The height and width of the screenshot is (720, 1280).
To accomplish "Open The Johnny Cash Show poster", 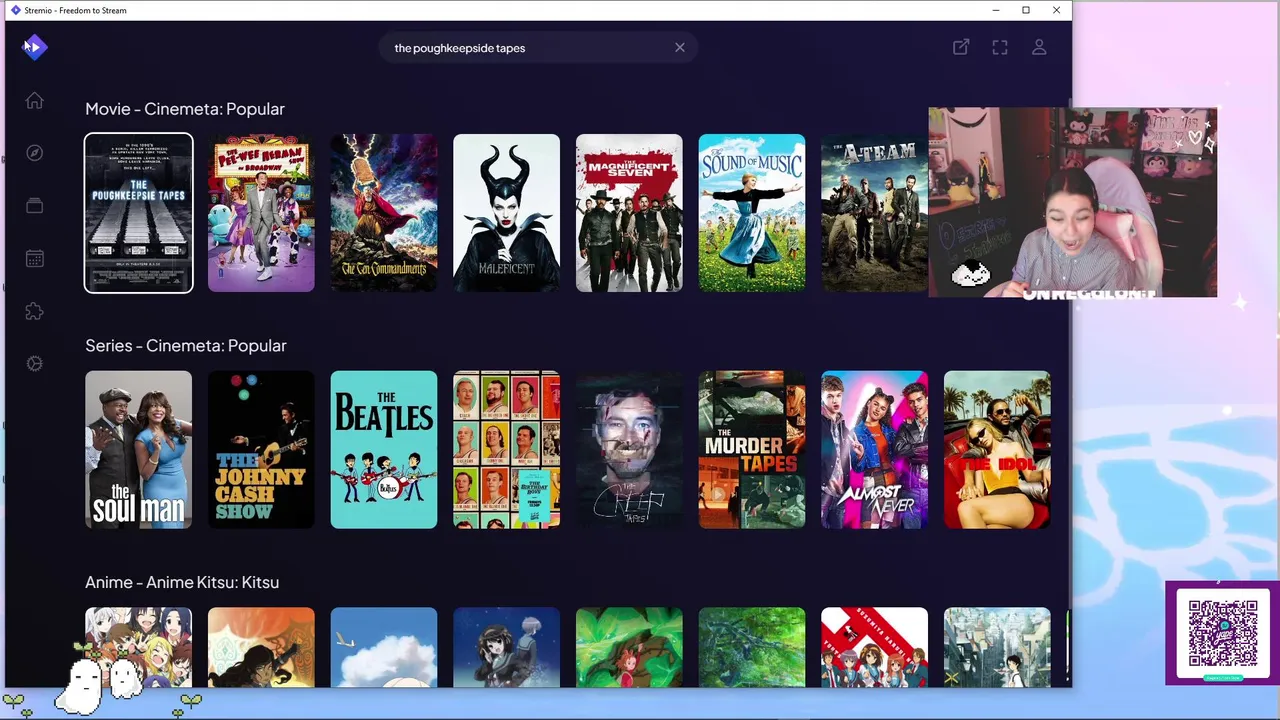I will (261, 450).
